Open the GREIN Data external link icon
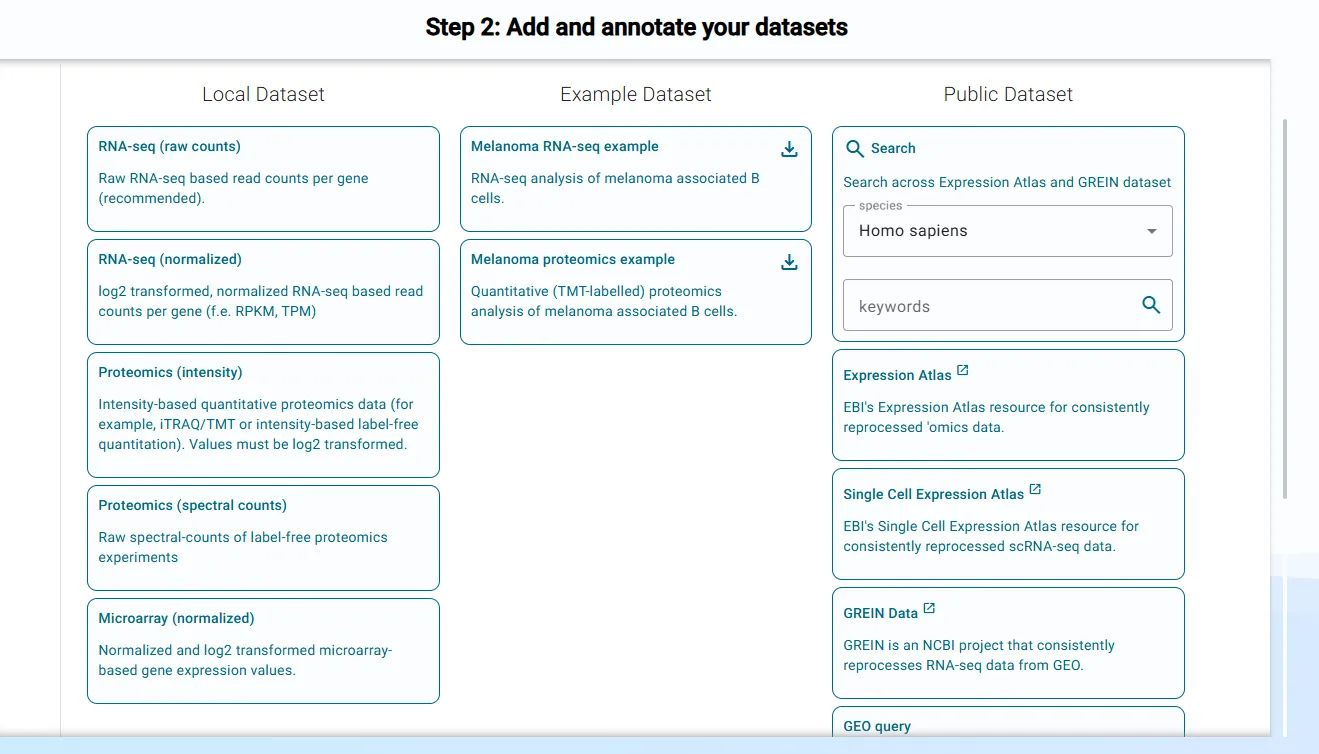 pyautogui.click(x=929, y=608)
